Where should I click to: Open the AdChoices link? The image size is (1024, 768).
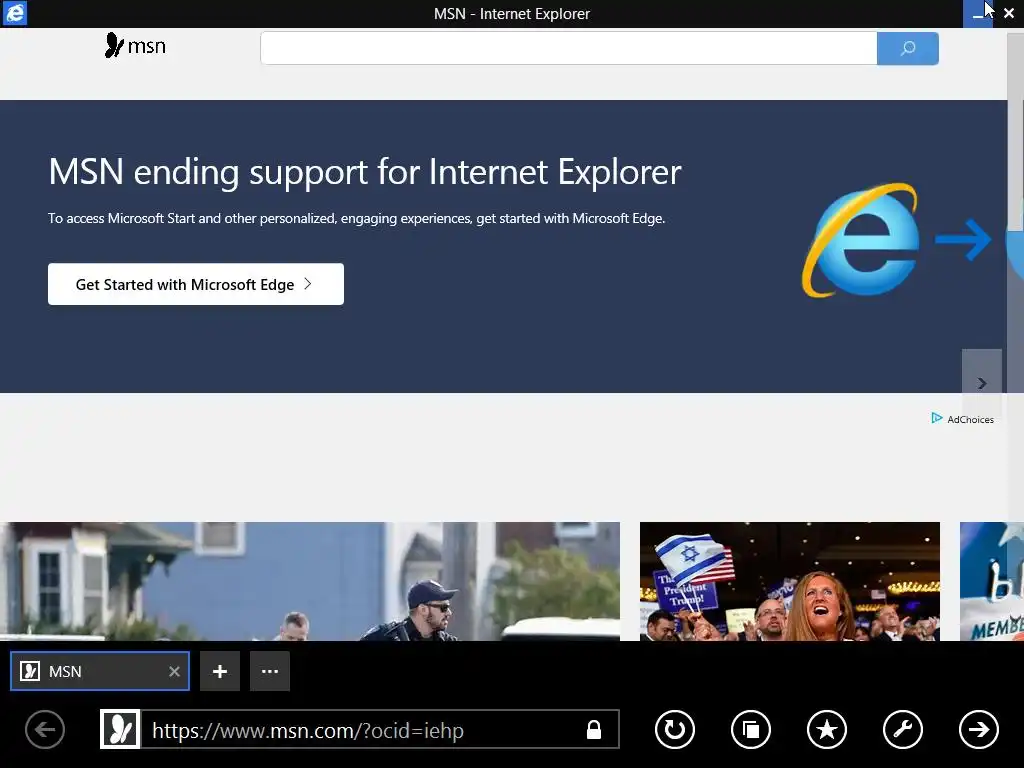point(962,419)
